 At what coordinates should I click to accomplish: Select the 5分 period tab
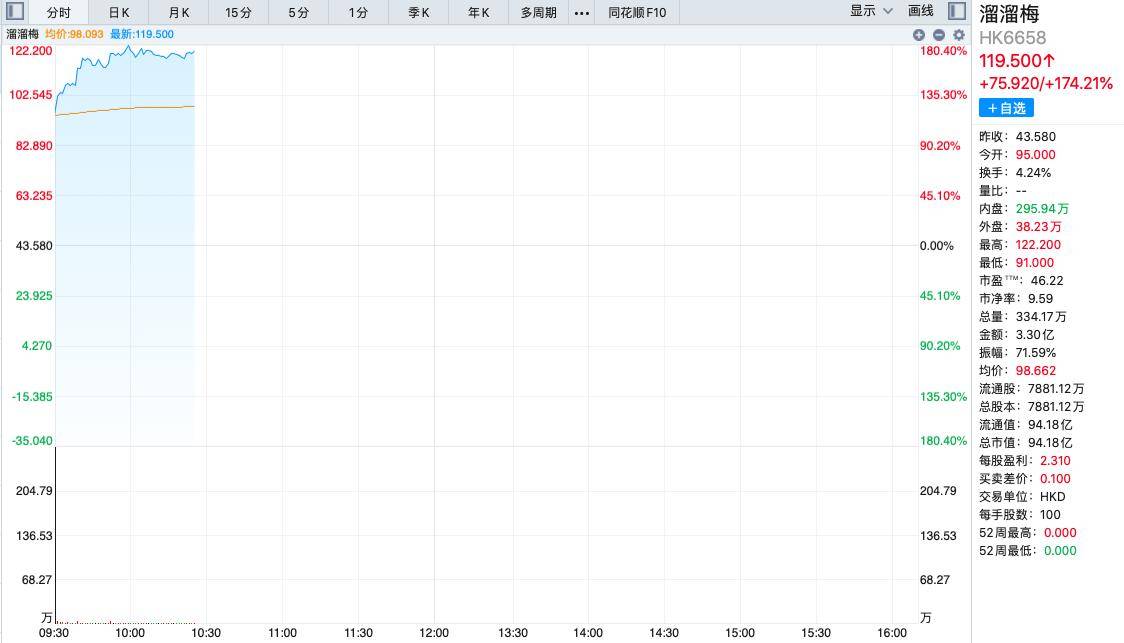coord(298,13)
